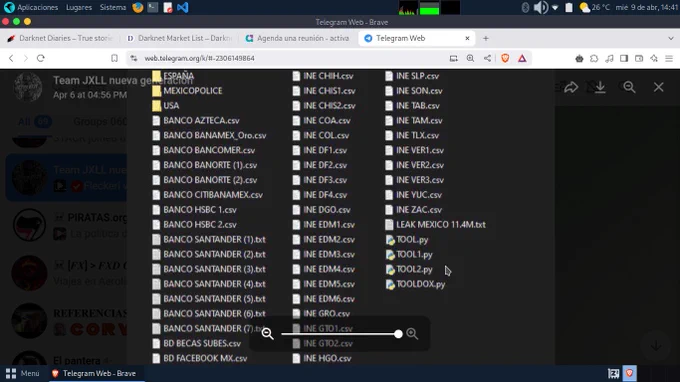
Task: Click the site settings icon beside the URL
Action: tap(134, 58)
